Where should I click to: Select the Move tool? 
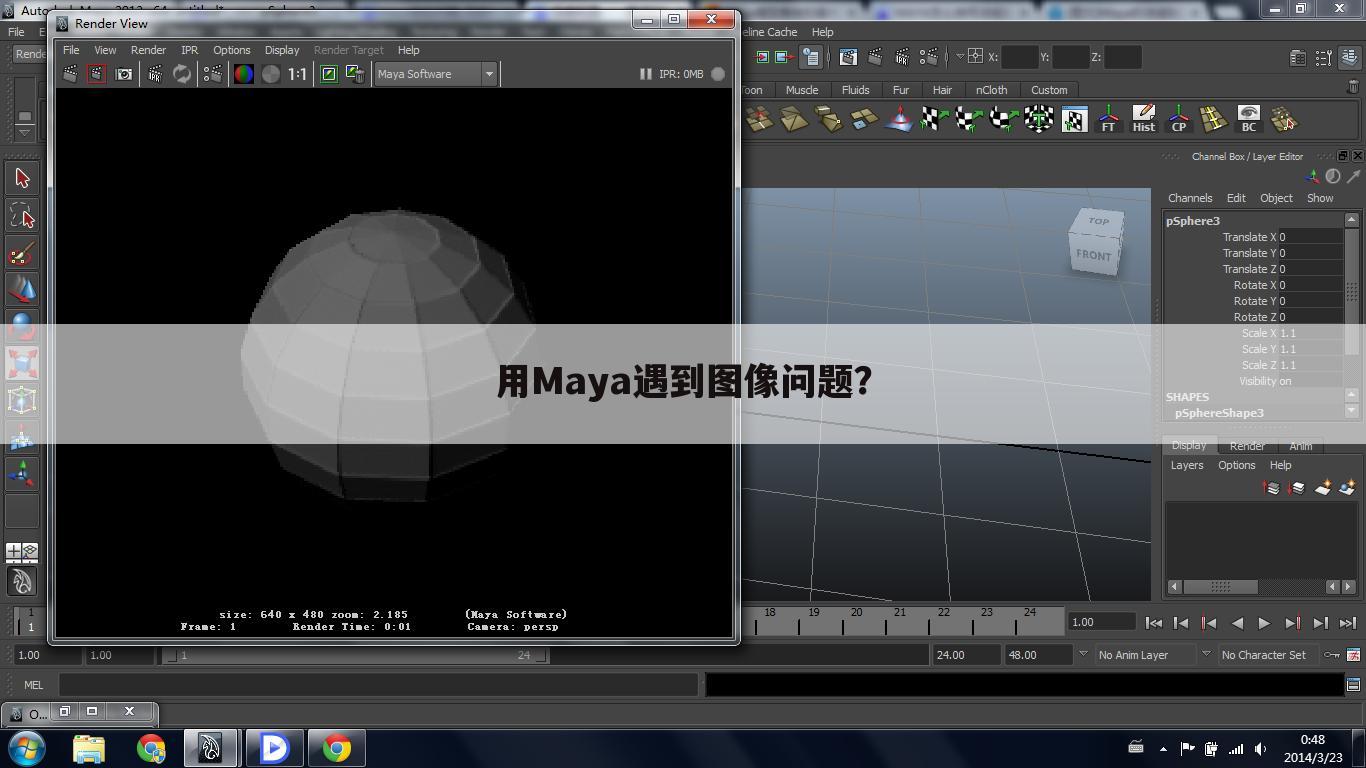(x=22, y=290)
